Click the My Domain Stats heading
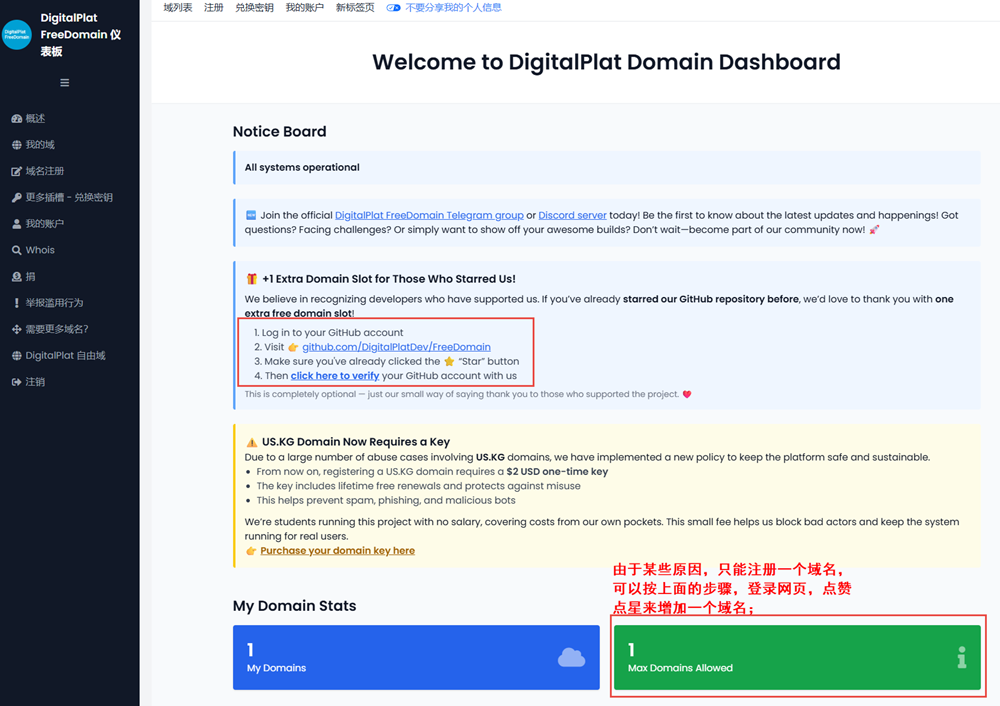Screen dimensions: 1000x706 (x=295, y=606)
